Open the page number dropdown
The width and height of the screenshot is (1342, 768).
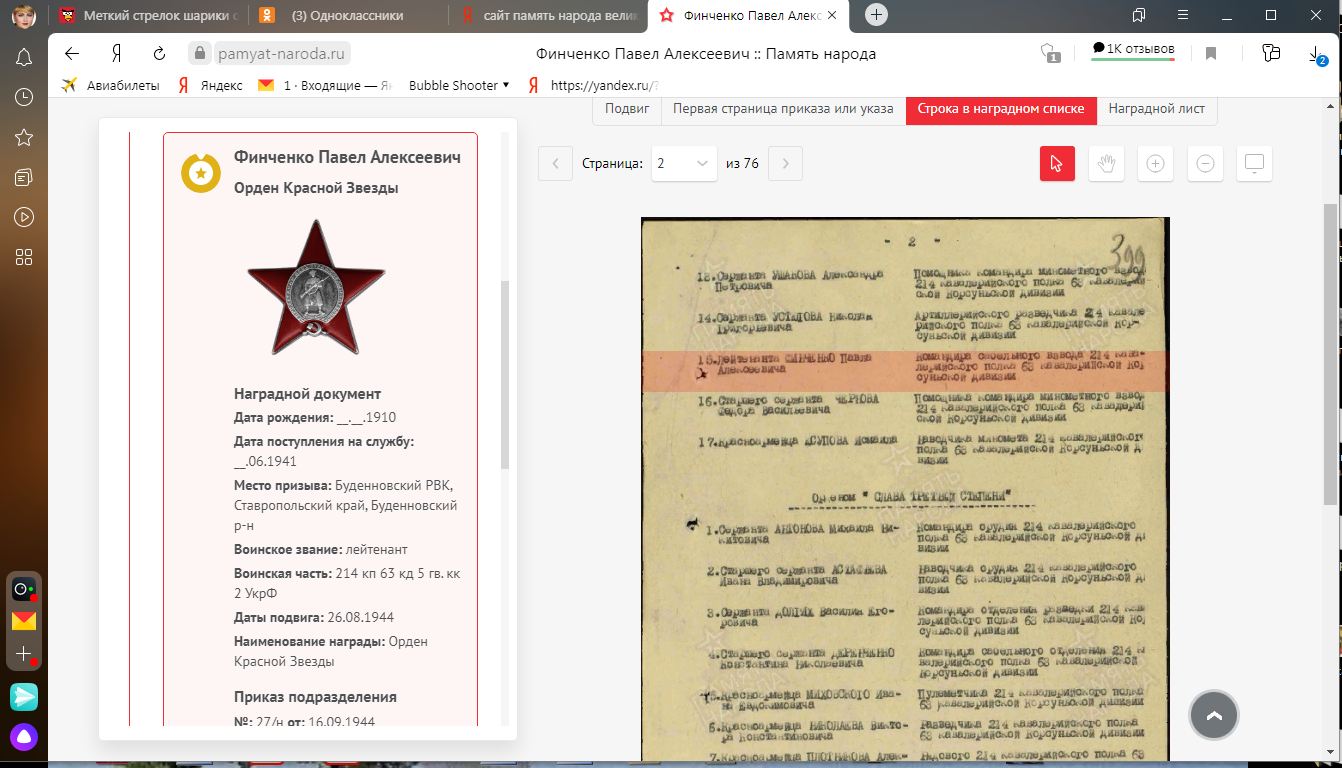click(684, 164)
